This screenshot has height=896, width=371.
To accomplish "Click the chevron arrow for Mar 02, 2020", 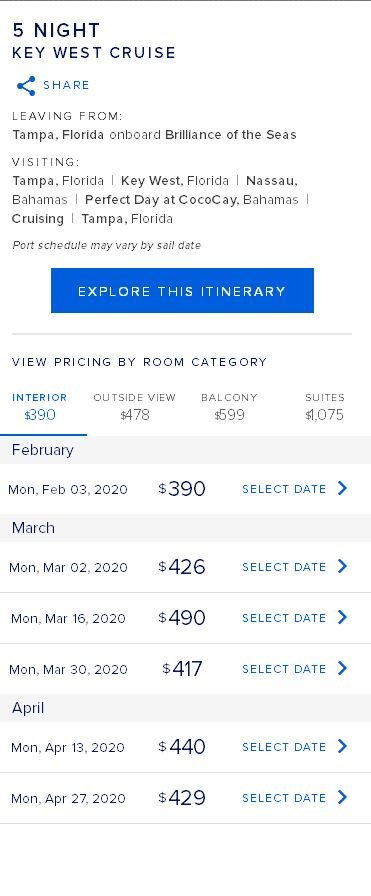I will point(342,566).
